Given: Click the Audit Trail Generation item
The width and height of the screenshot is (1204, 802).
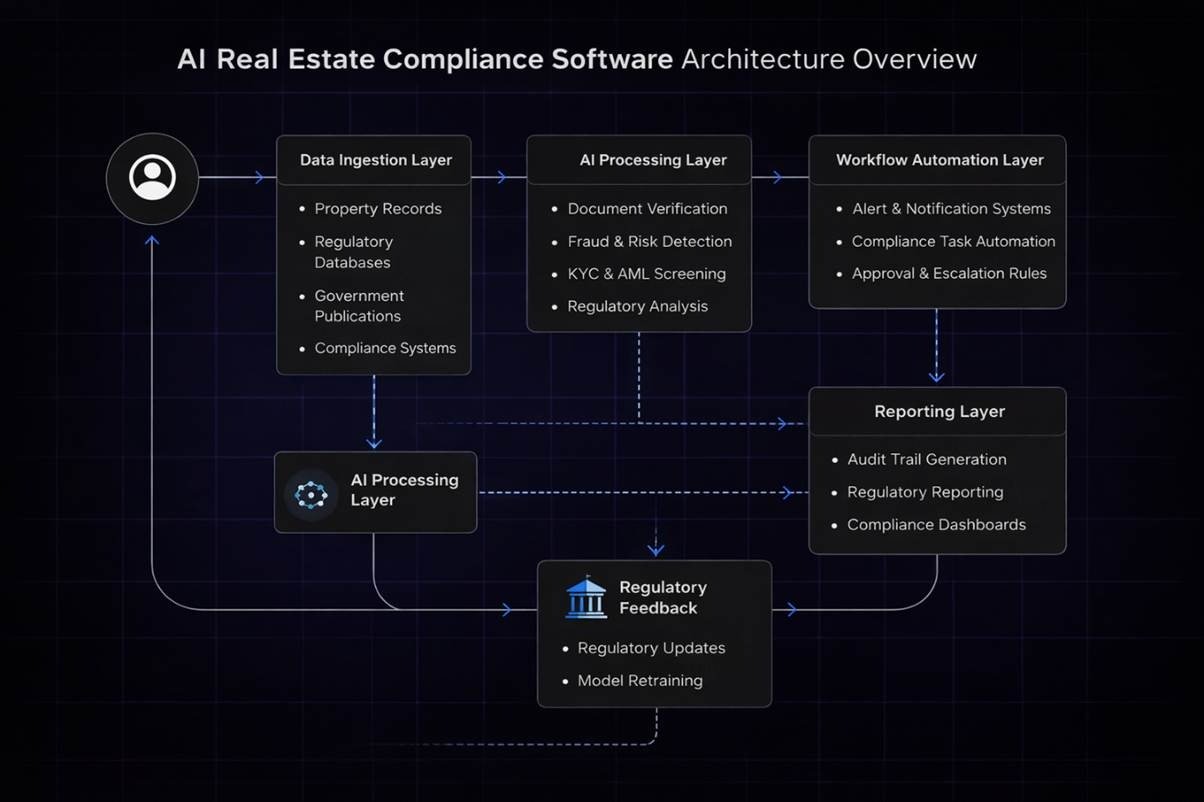Looking at the screenshot, I should pyautogui.click(x=926, y=459).
